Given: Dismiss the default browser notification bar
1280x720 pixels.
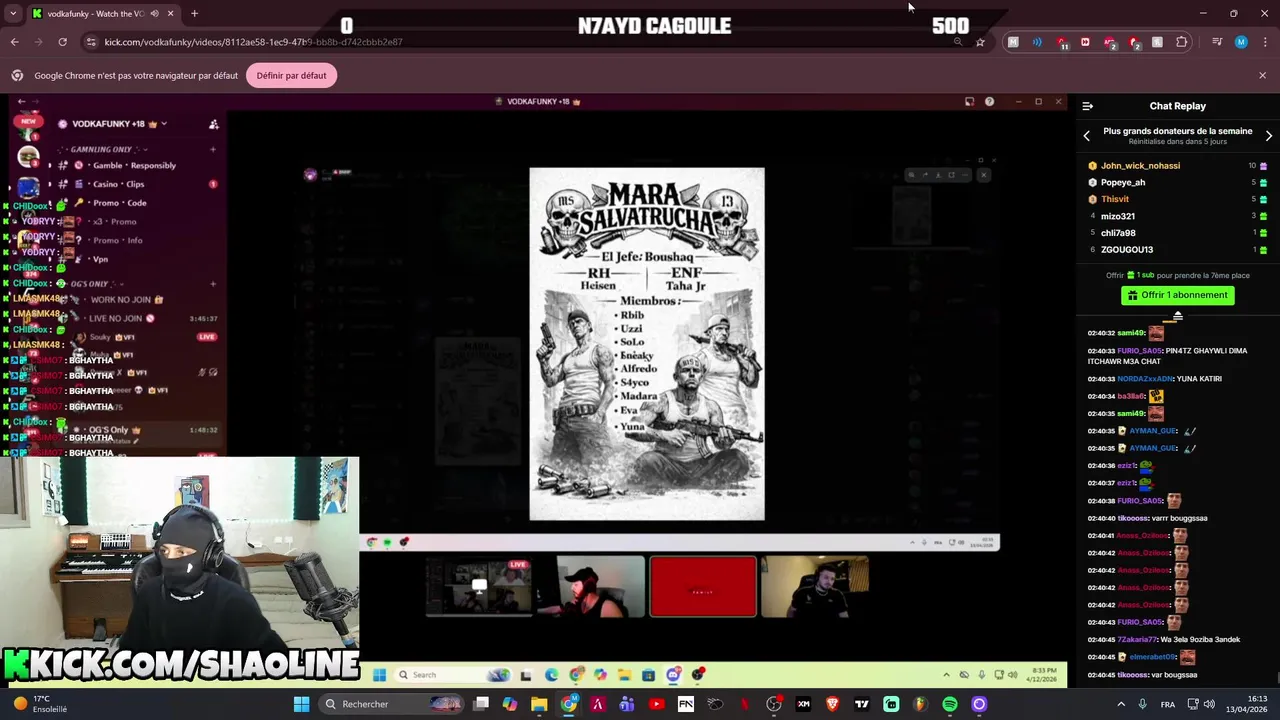Looking at the screenshot, I should pos(1262,76).
